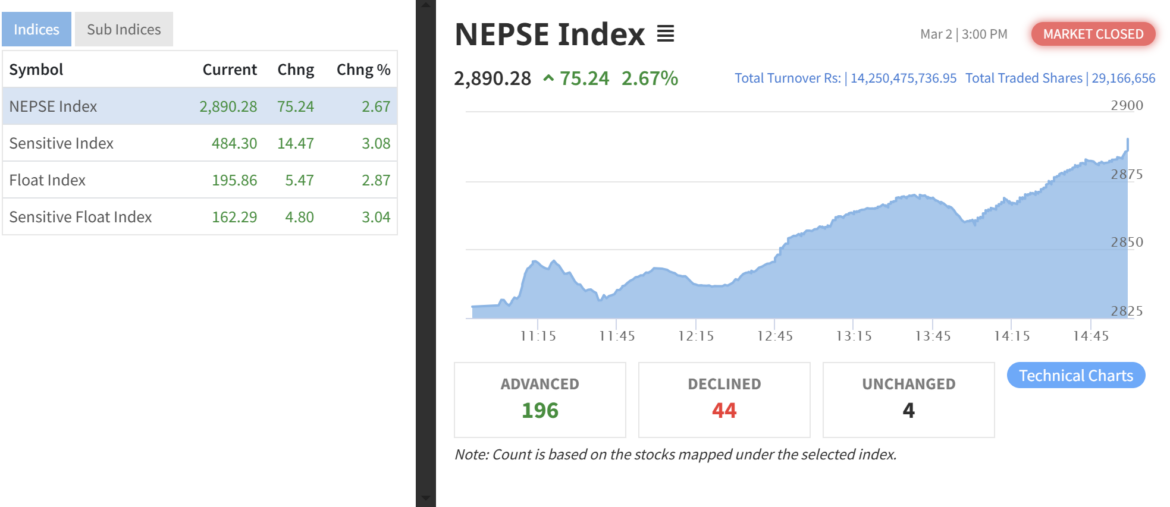Switch to the Indices tab
Screen dimensions: 1170x507
coord(36,29)
